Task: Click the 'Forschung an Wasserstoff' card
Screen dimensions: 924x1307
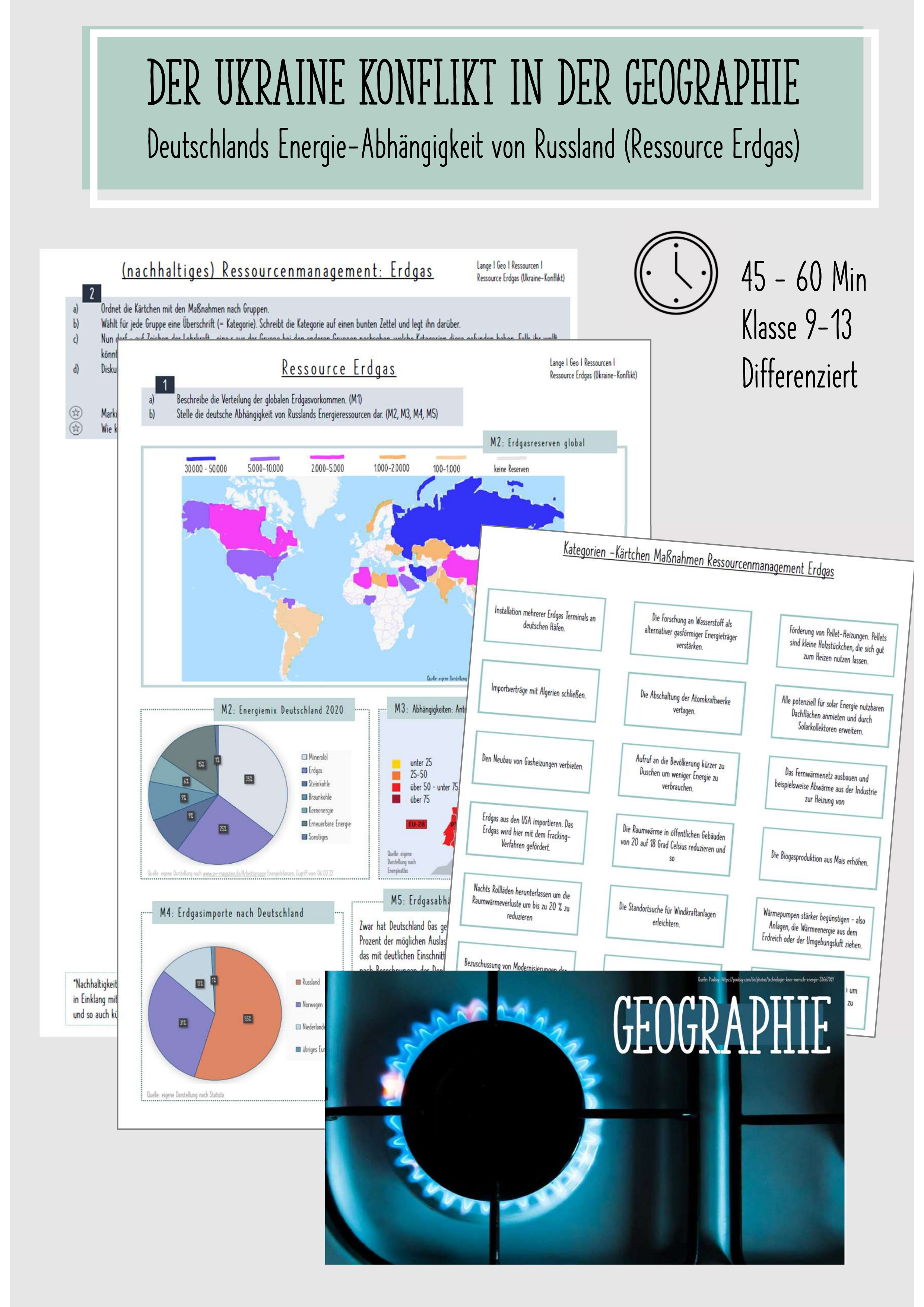Action: coord(690,632)
